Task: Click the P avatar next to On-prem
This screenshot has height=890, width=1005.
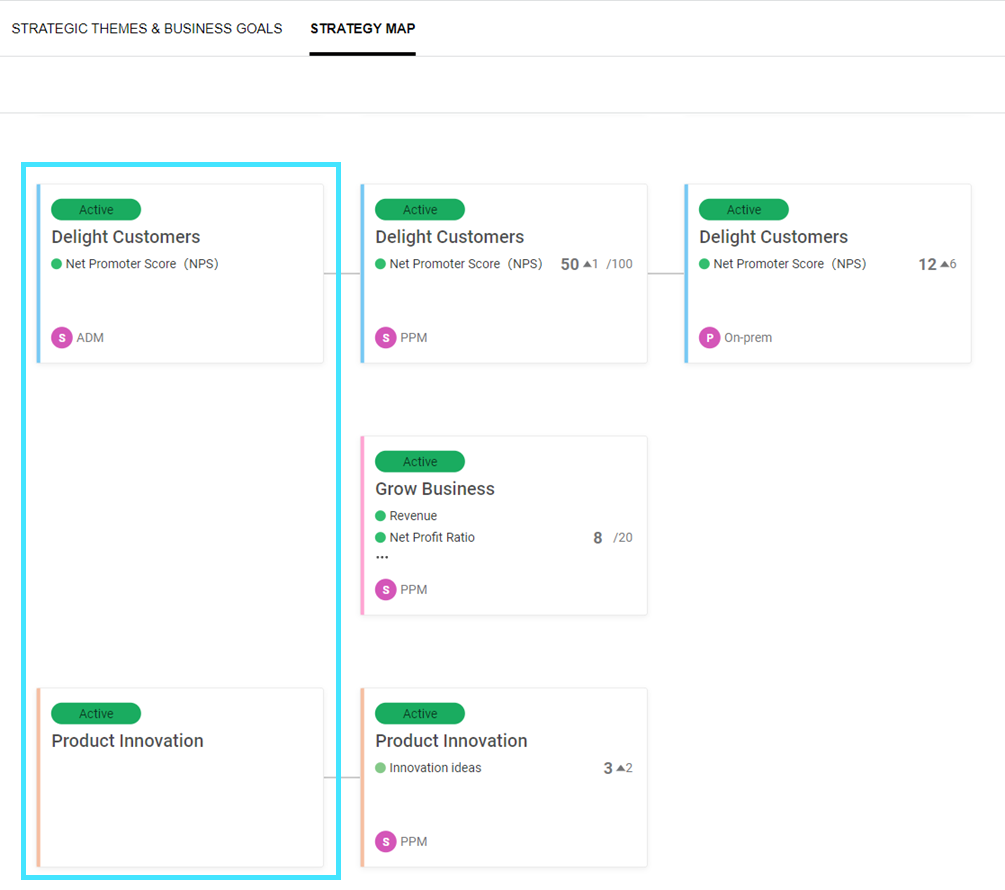Action: [710, 338]
